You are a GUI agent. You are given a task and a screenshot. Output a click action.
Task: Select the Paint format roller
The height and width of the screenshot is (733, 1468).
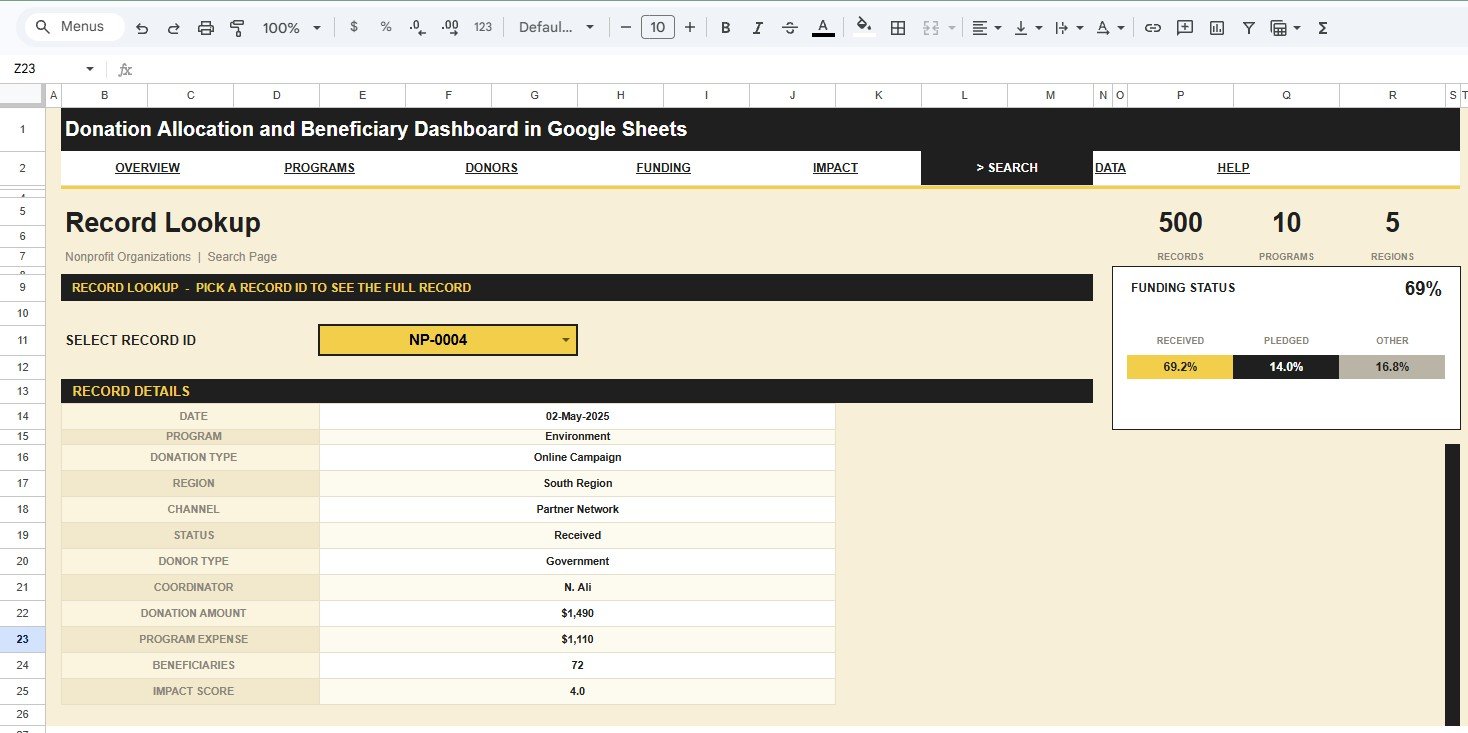(x=238, y=28)
